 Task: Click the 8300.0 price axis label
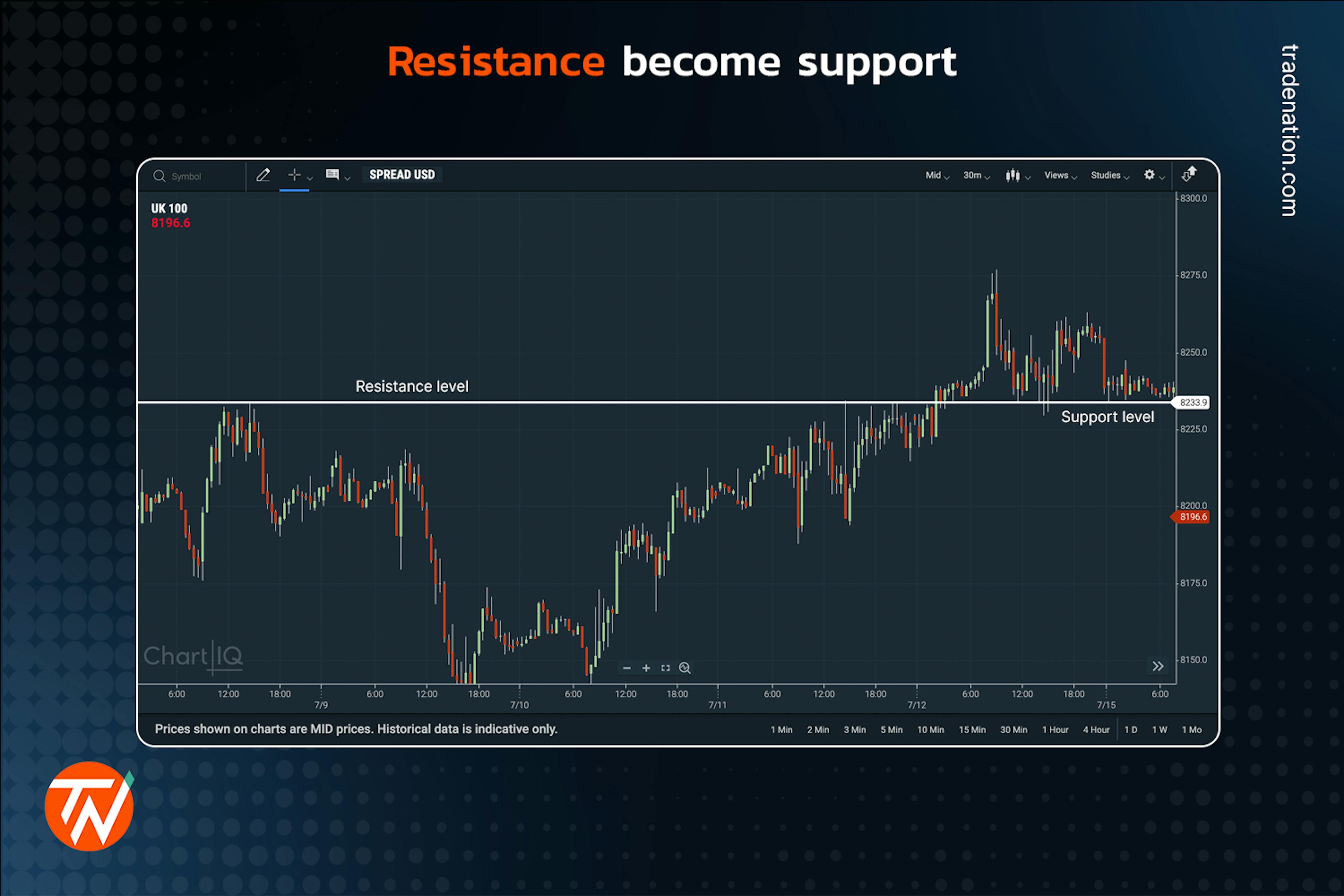(1194, 198)
